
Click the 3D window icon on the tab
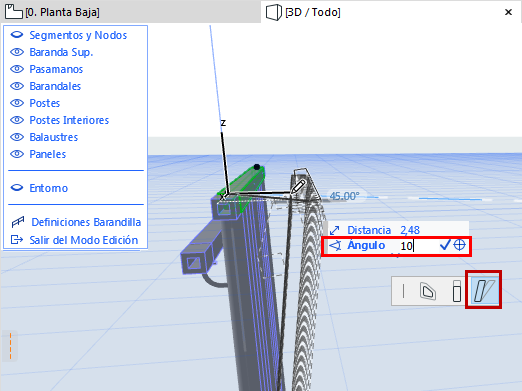(x=274, y=12)
